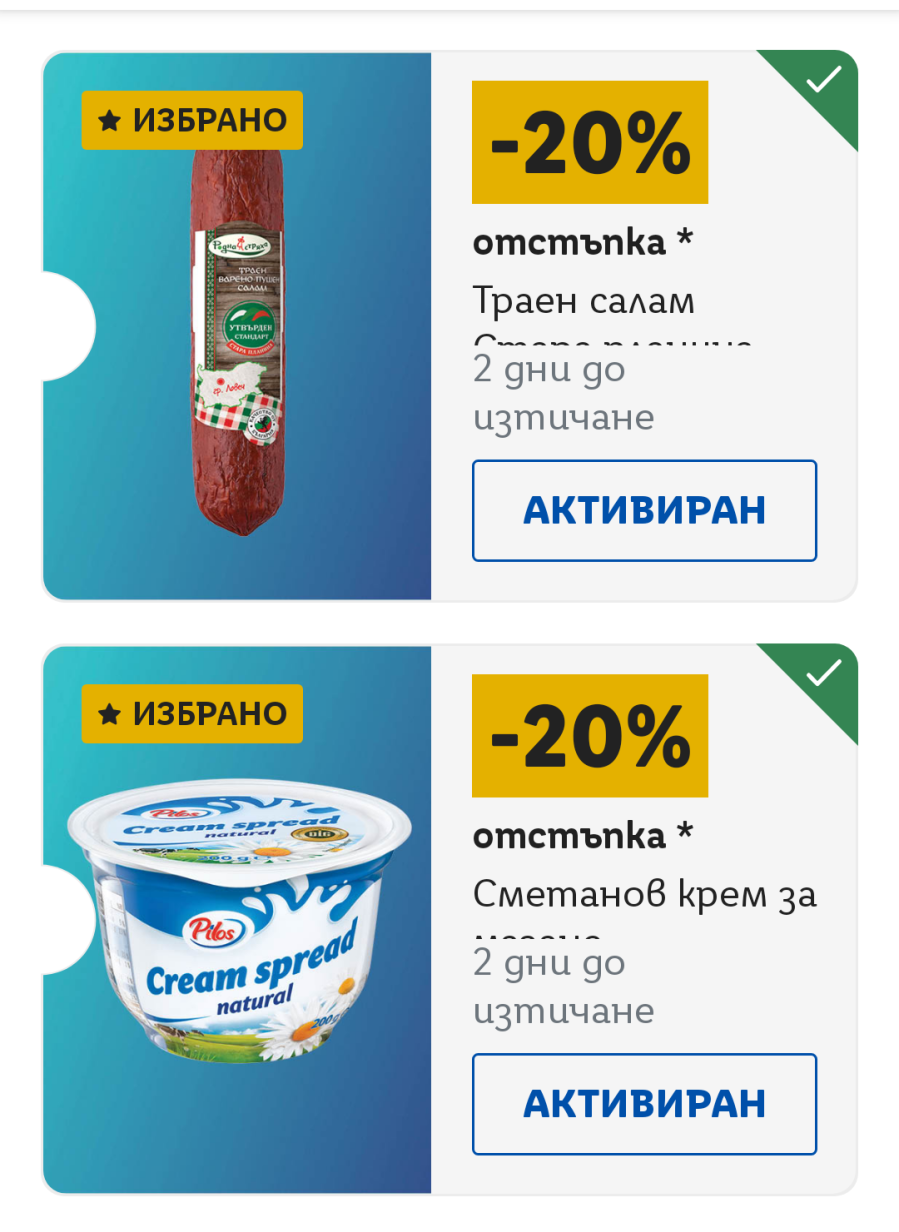
Task: Tap the -20% label on salami coupon
Action: coord(590,143)
